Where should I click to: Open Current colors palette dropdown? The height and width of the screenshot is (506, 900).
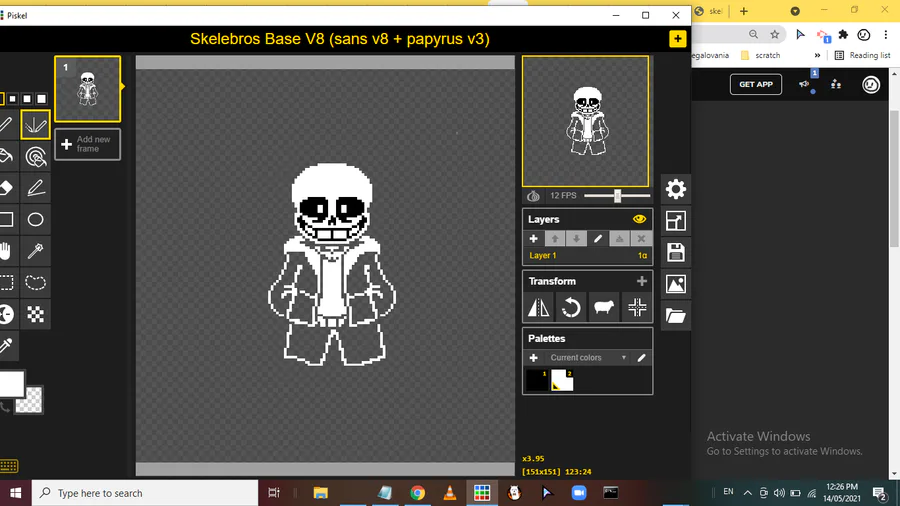[x=588, y=357]
